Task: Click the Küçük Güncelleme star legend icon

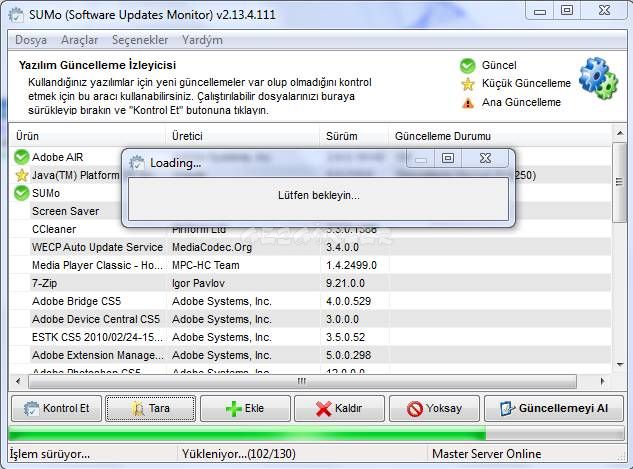Action: (x=467, y=84)
